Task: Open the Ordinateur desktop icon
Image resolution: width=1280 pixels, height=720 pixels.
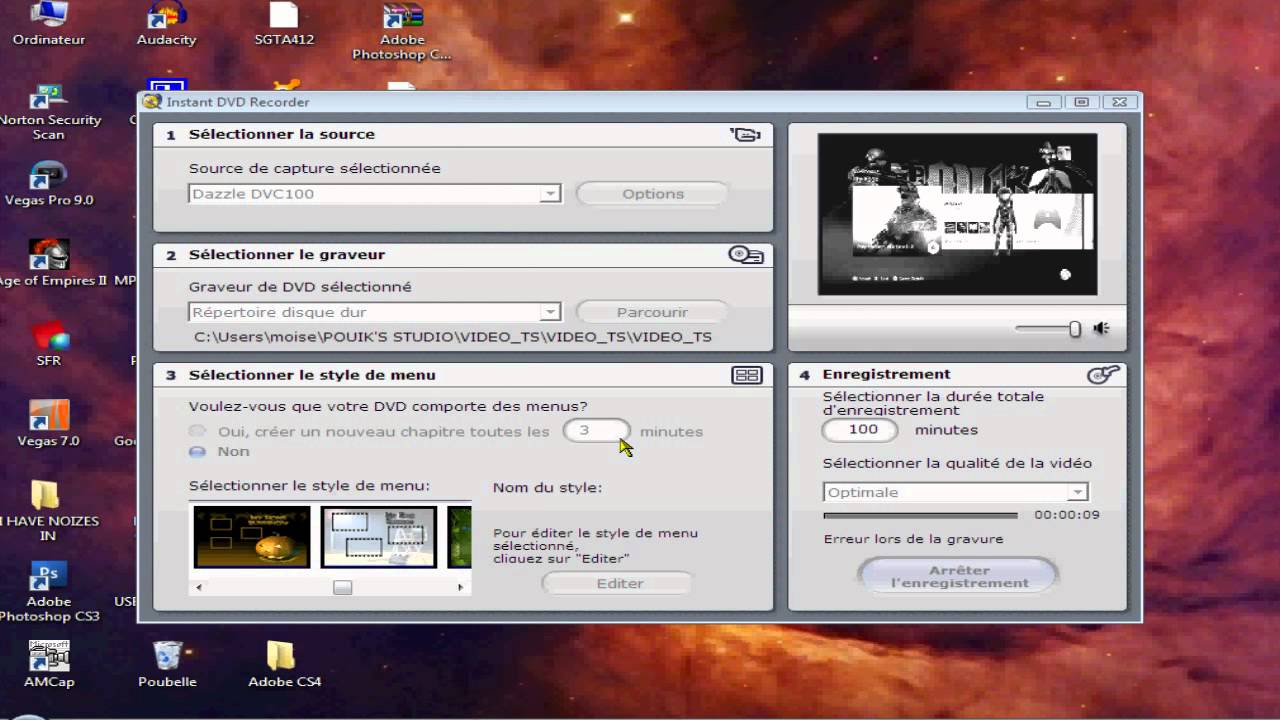Action: click(x=48, y=24)
